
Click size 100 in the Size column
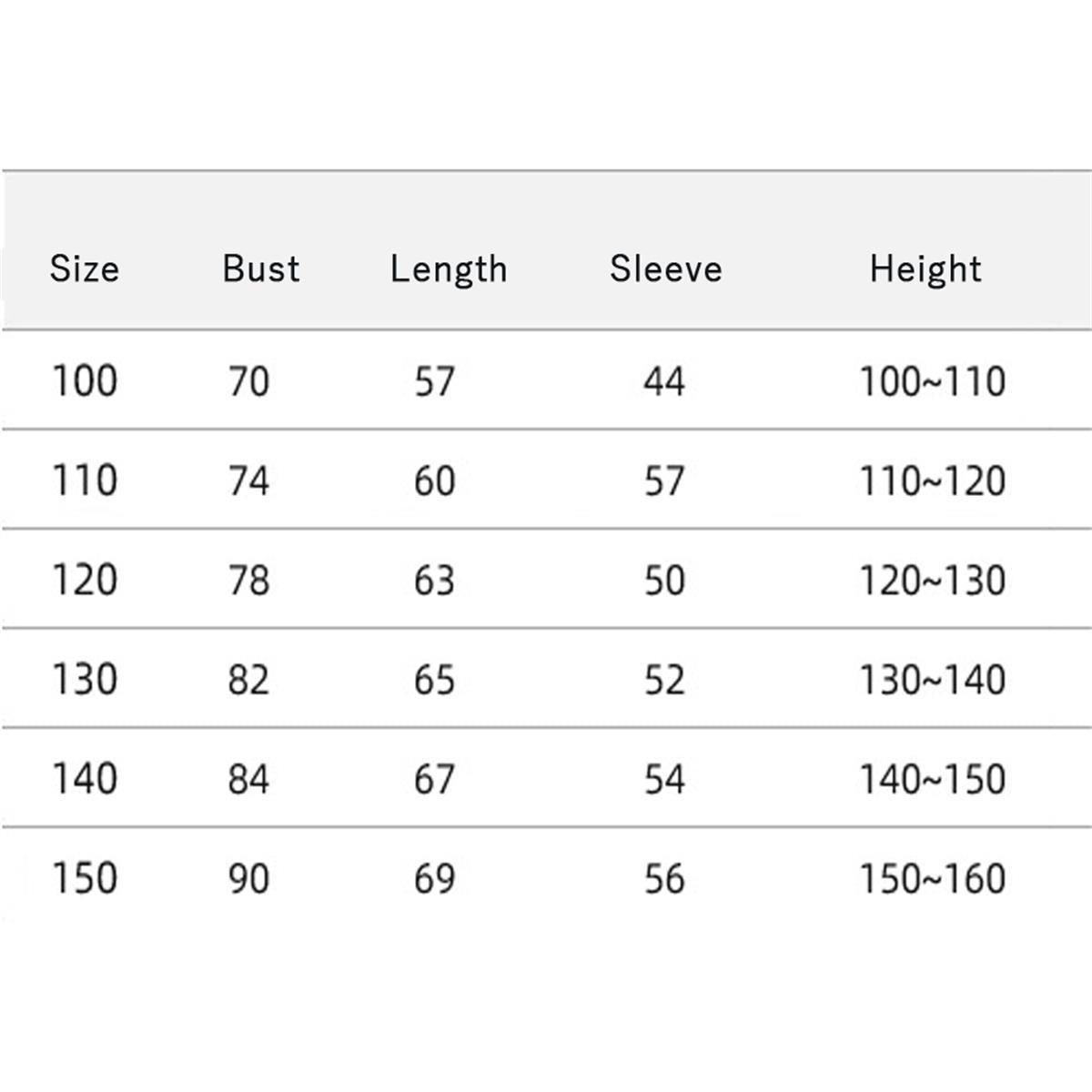pos(85,380)
